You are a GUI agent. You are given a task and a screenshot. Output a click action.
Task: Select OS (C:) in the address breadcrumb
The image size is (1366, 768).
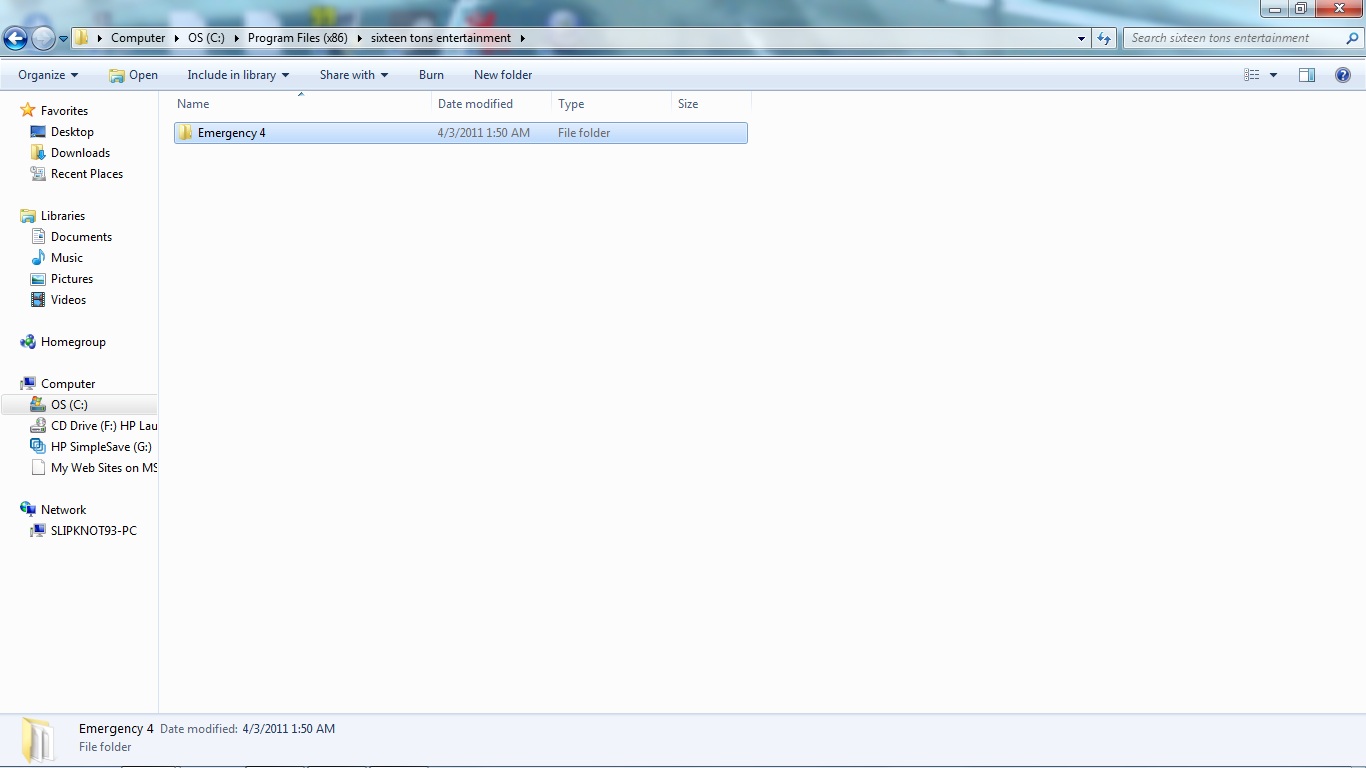click(x=206, y=38)
